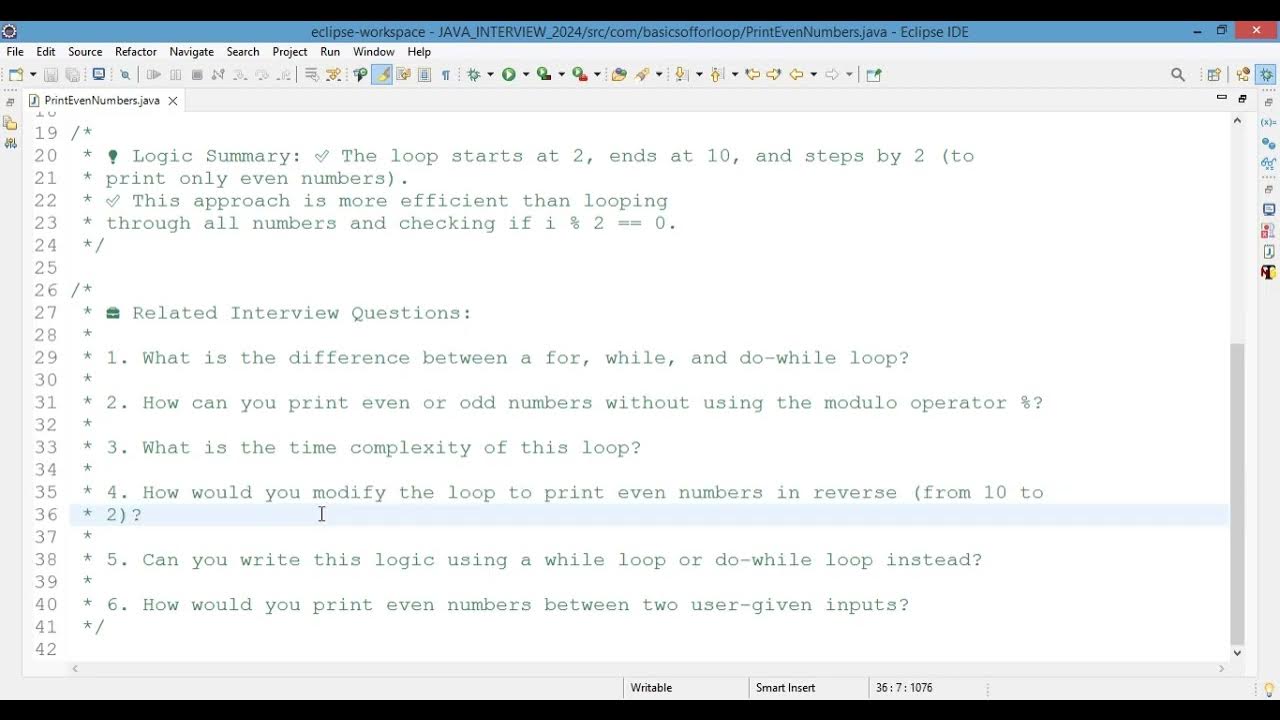Click the Search flashlight toolbar icon

(642, 74)
